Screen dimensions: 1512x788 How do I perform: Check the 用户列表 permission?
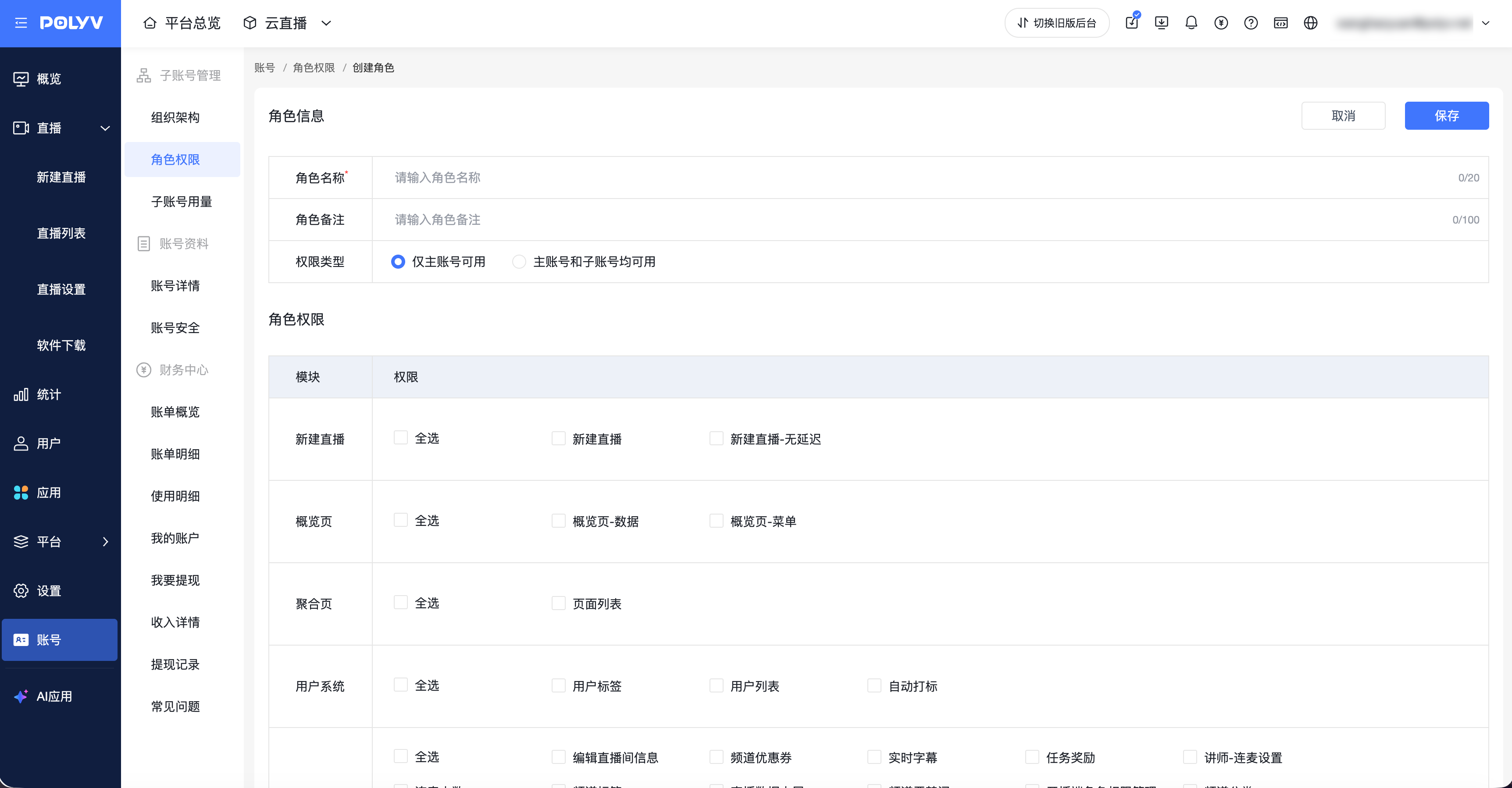717,685
